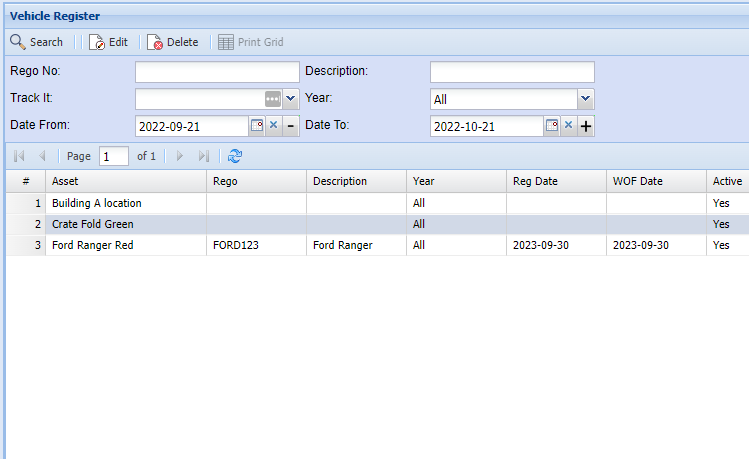This screenshot has height=459, width=749.
Task: Sort grid by Asset column header
Action: click(126, 181)
